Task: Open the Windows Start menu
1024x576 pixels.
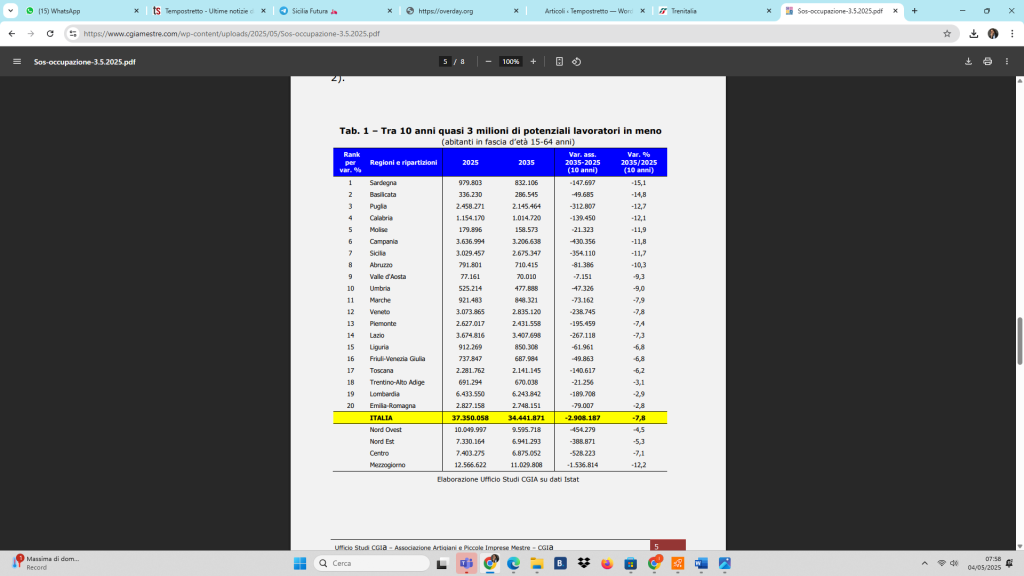Action: coord(299,563)
